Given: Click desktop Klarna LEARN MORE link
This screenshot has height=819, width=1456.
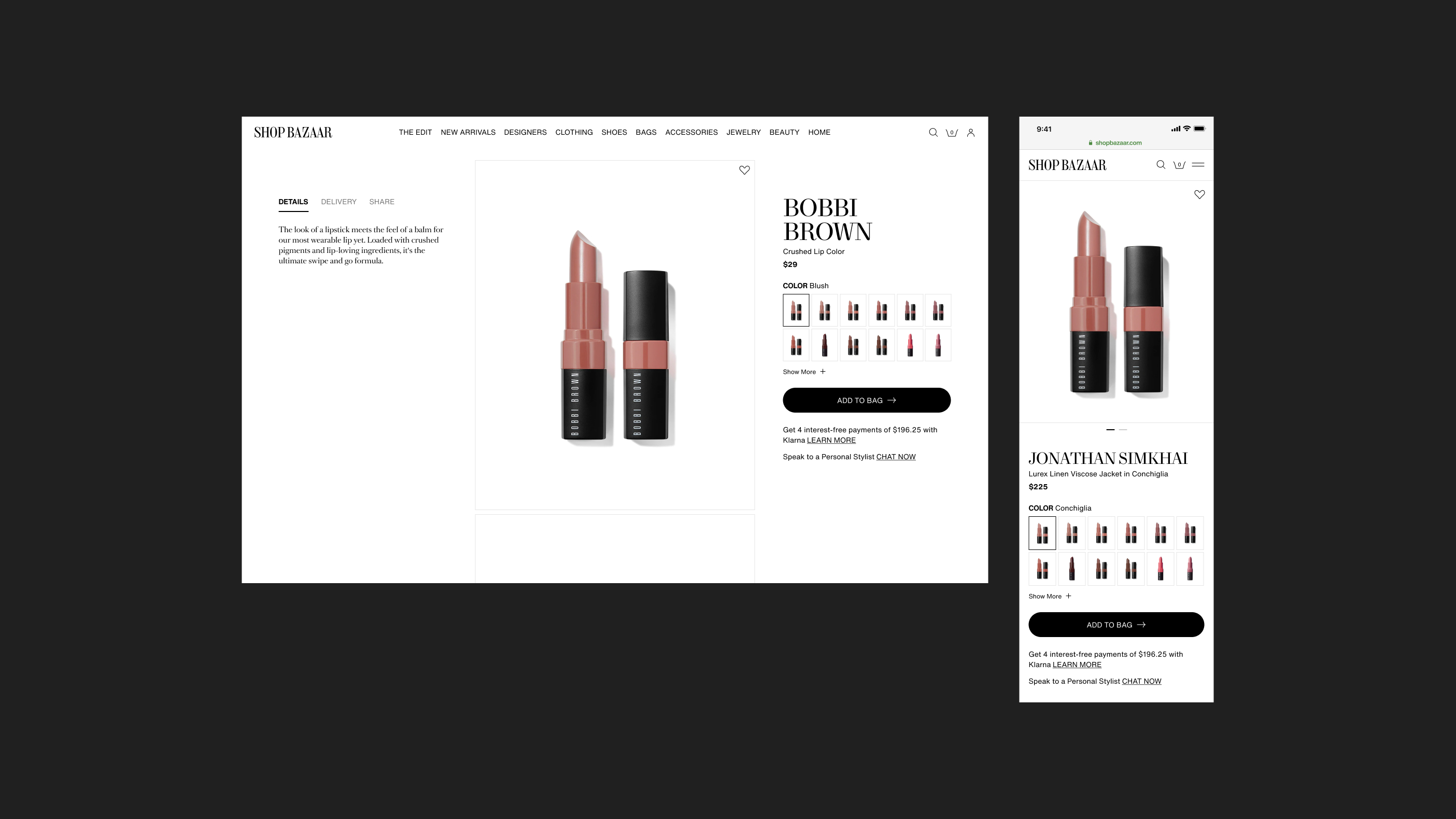Looking at the screenshot, I should (x=831, y=440).
